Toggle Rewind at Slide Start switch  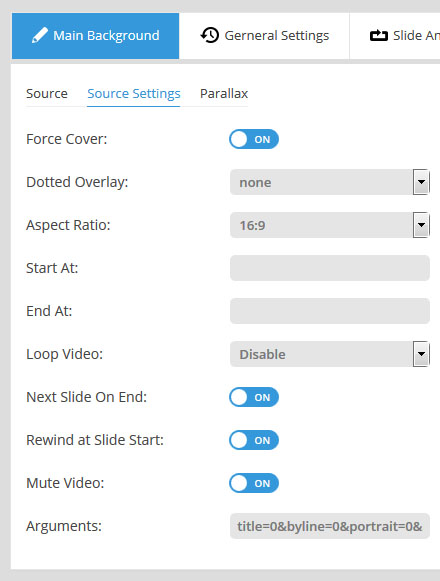(254, 440)
